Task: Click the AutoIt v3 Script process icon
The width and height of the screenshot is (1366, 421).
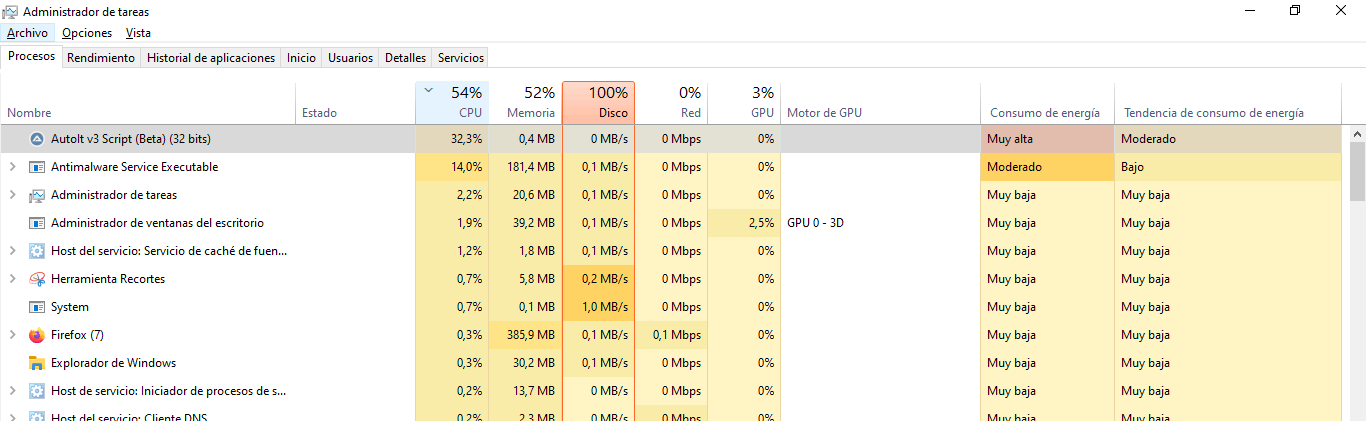Action: (x=37, y=139)
